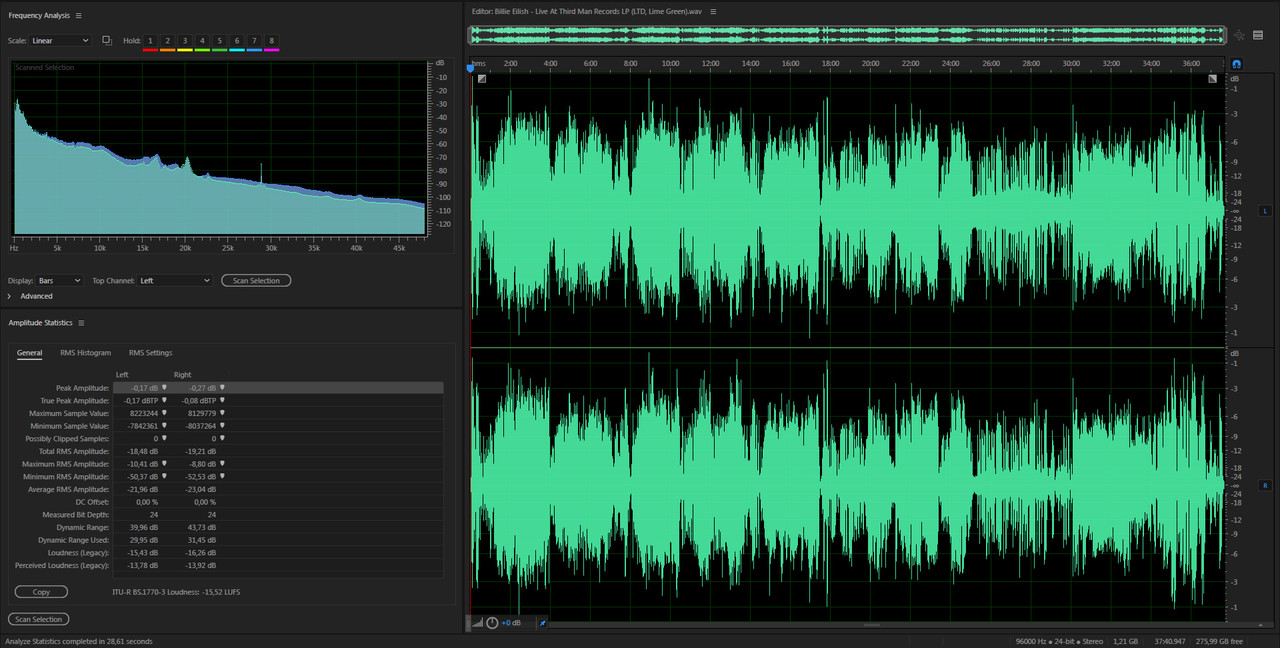The width and height of the screenshot is (1280, 648).
Task: Click the 18:00 mark on the time ruler
Action: (830, 63)
